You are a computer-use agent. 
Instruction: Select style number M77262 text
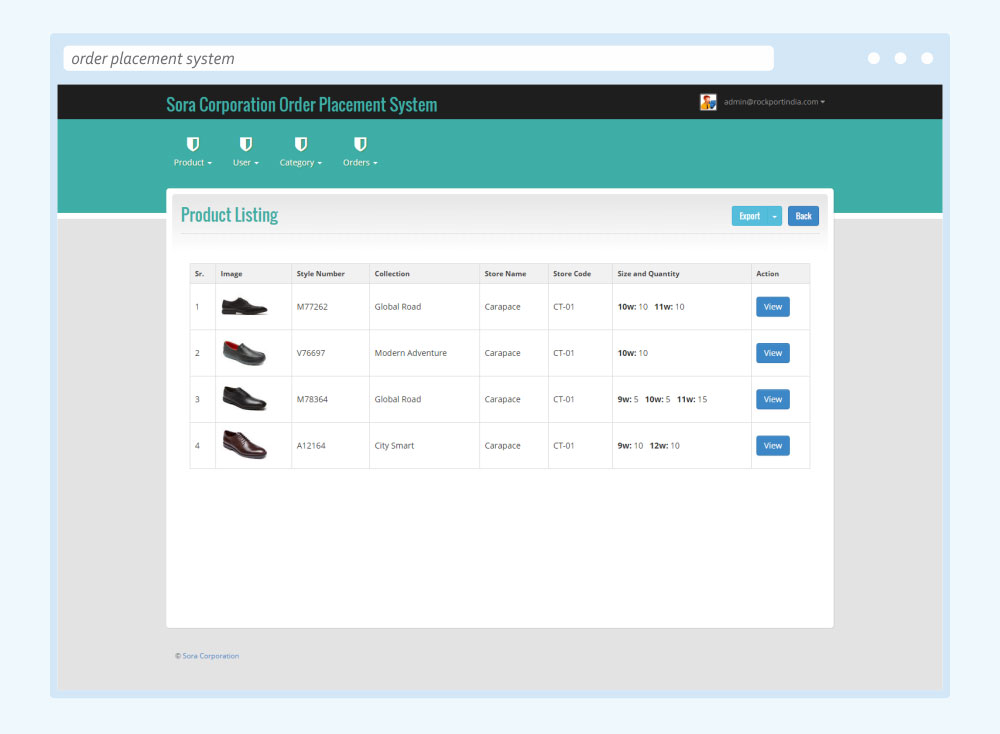[312, 307]
